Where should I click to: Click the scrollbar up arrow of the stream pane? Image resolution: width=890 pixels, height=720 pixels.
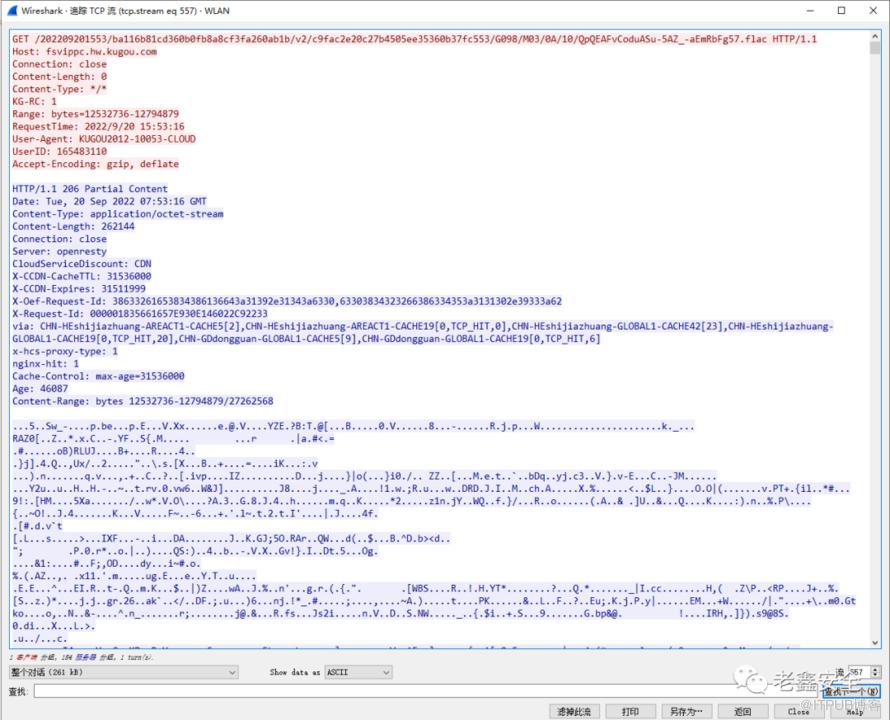point(875,36)
